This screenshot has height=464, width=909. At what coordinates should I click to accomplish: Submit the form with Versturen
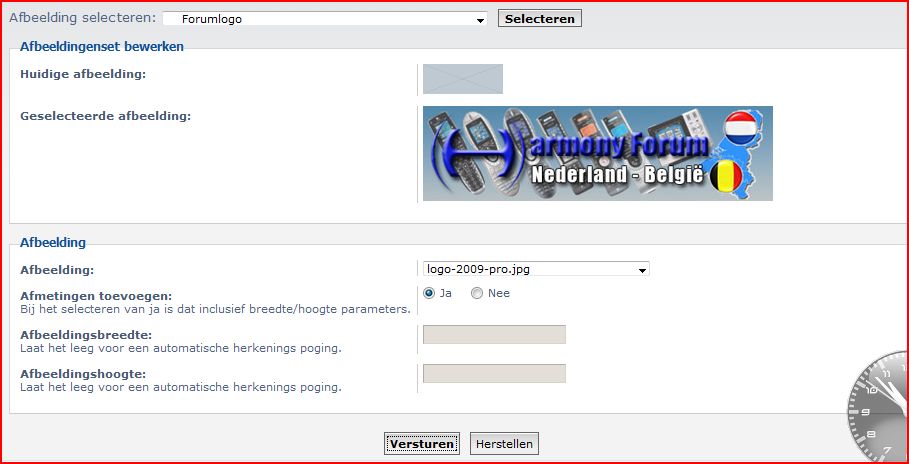(x=421, y=444)
